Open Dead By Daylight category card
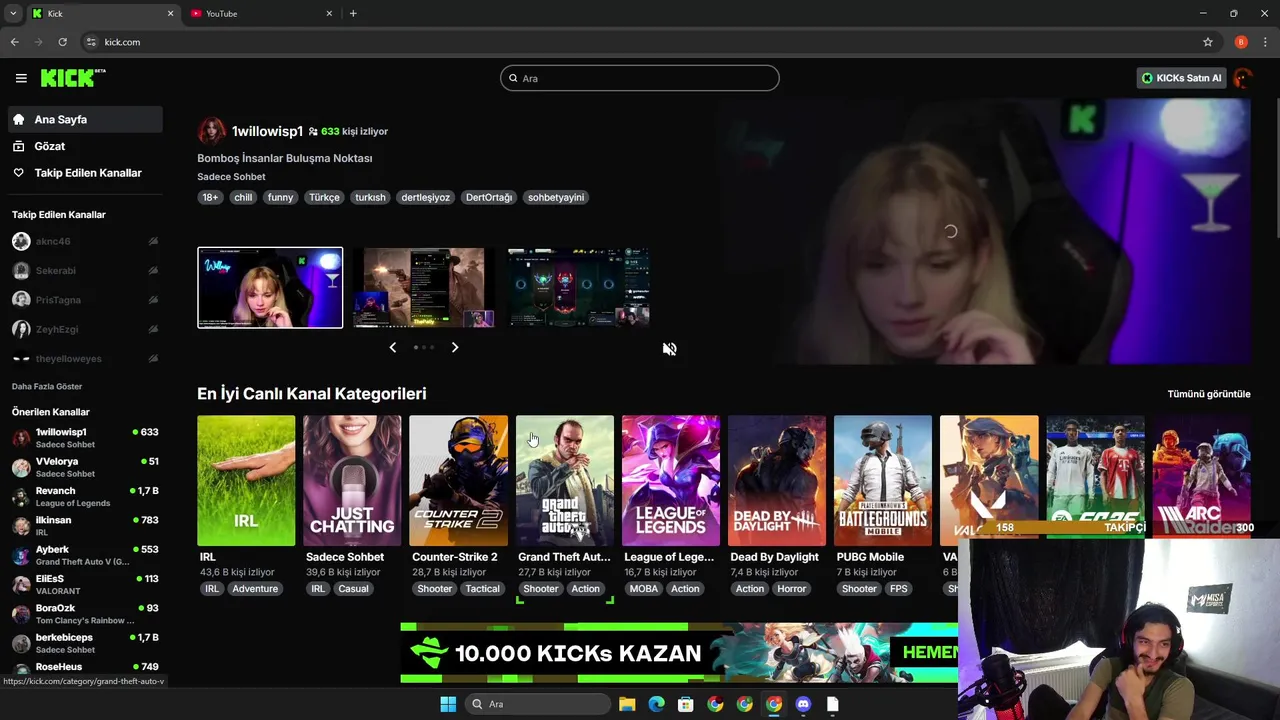This screenshot has height=720, width=1280. point(777,481)
